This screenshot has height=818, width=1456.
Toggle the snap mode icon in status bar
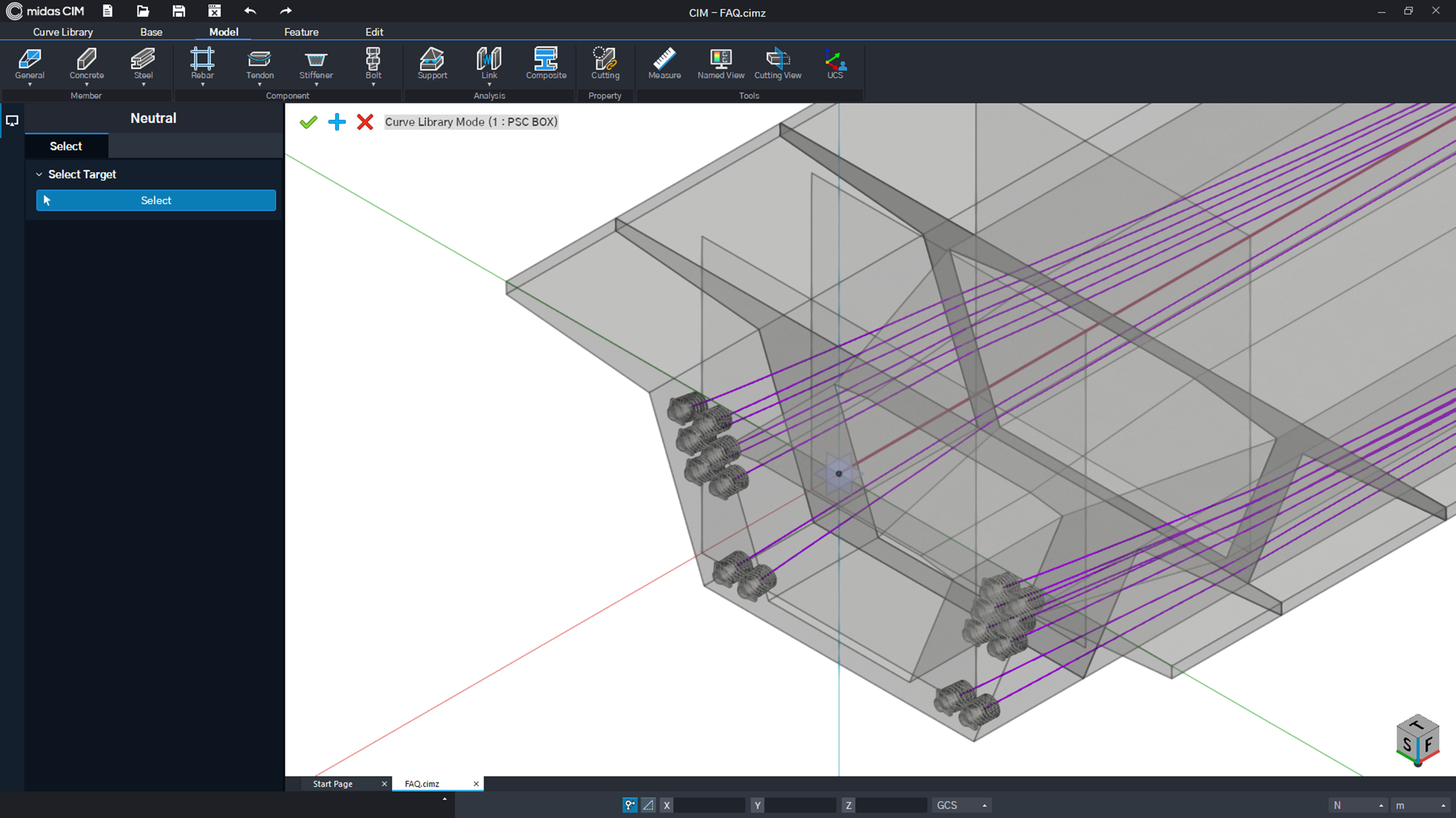(629, 805)
